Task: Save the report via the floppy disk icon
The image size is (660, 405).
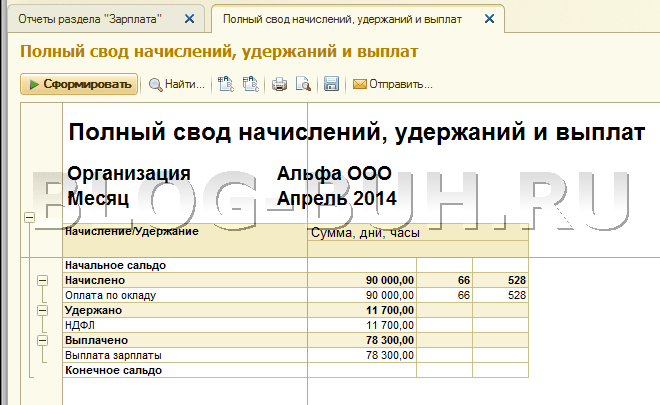Action: 331,84
